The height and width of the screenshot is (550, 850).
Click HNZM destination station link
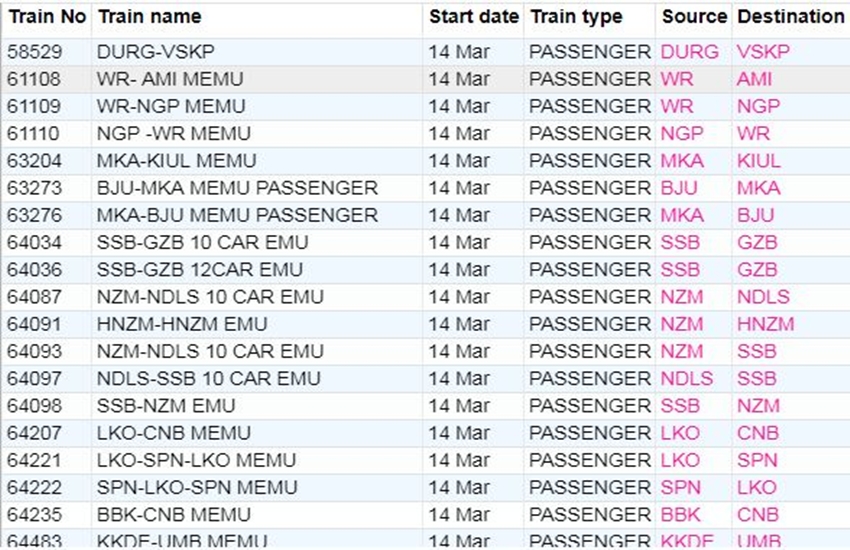tap(765, 324)
